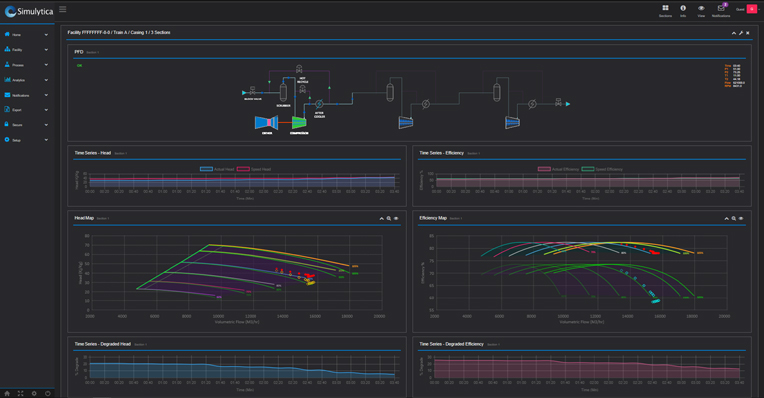
Task: Click the Time Series - Degraded Head chart
Action: pyautogui.click(x=242, y=367)
